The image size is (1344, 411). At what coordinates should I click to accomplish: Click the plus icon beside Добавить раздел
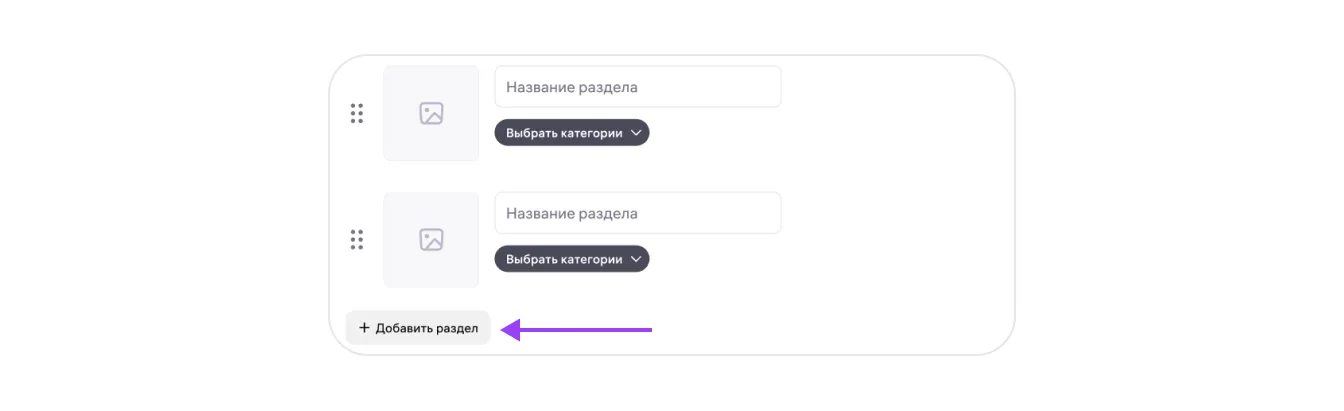point(364,328)
